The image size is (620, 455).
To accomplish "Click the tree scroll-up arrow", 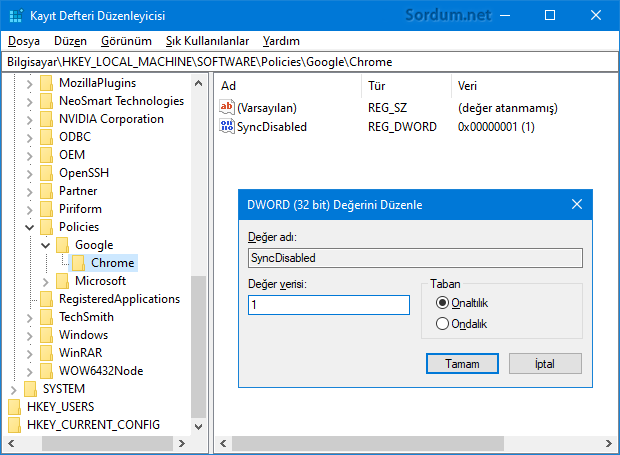I will pyautogui.click(x=198, y=83).
